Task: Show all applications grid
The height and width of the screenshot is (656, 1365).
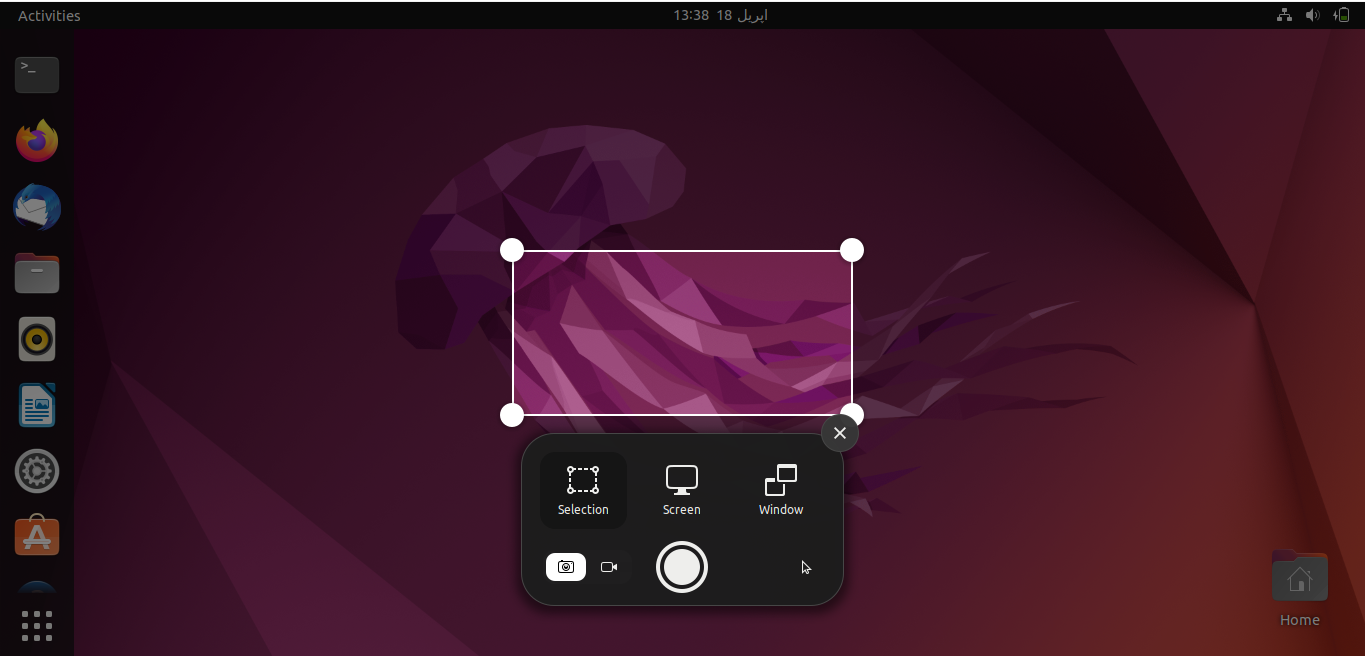Action: 37,625
